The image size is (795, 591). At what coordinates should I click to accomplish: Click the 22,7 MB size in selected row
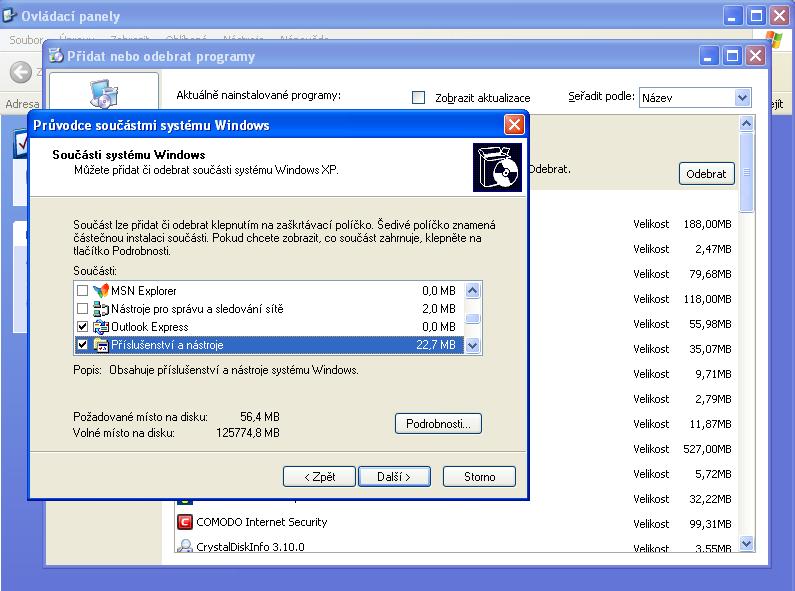436,345
